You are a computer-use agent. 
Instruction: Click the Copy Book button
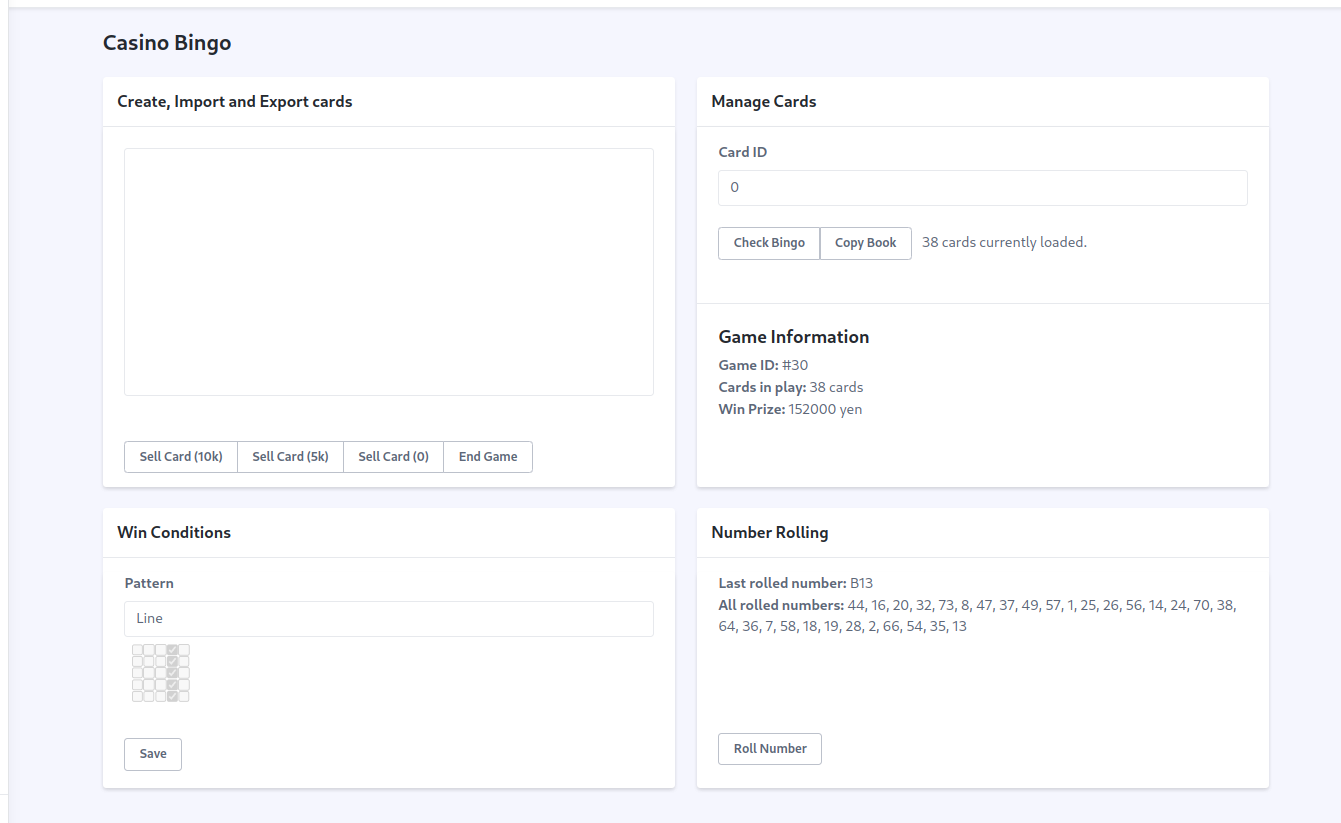point(865,243)
